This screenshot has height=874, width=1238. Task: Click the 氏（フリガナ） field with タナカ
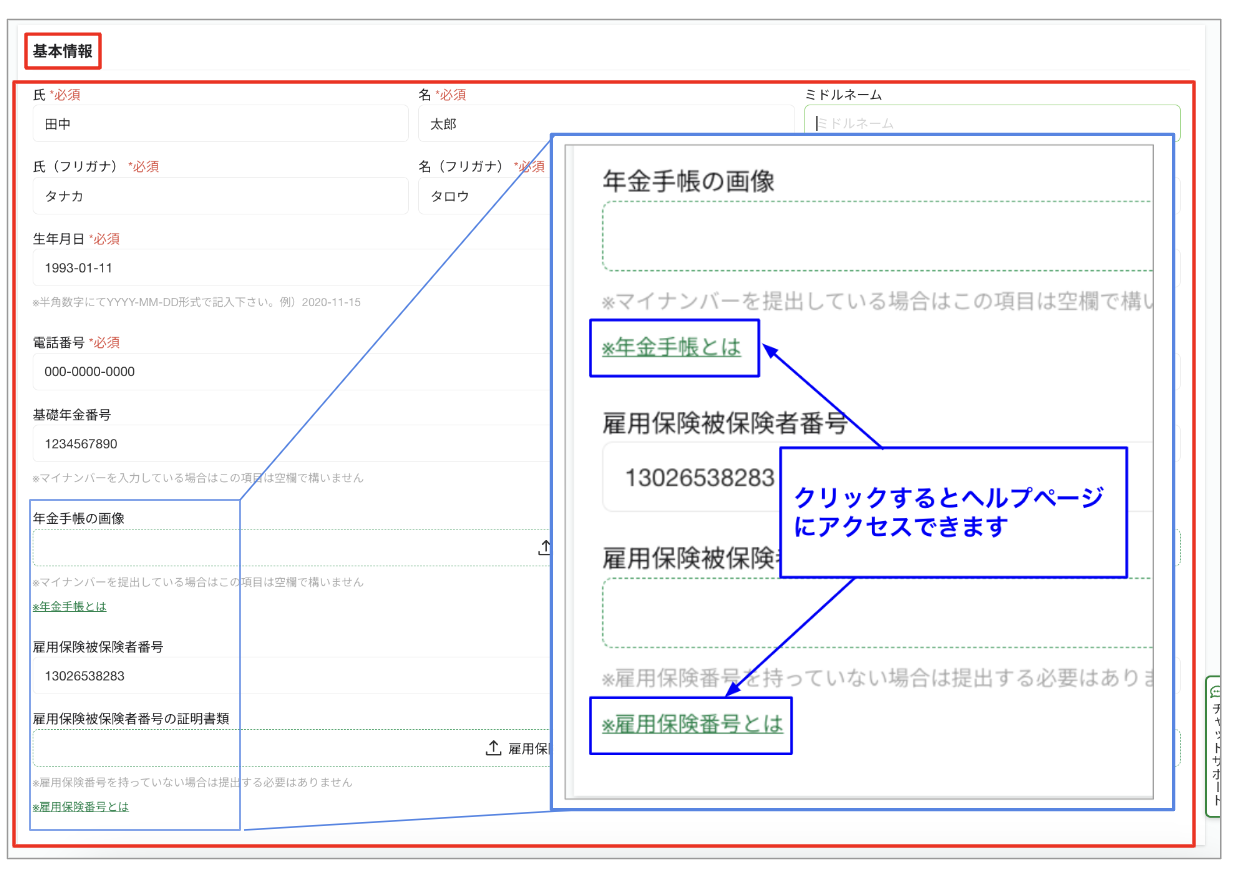221,196
